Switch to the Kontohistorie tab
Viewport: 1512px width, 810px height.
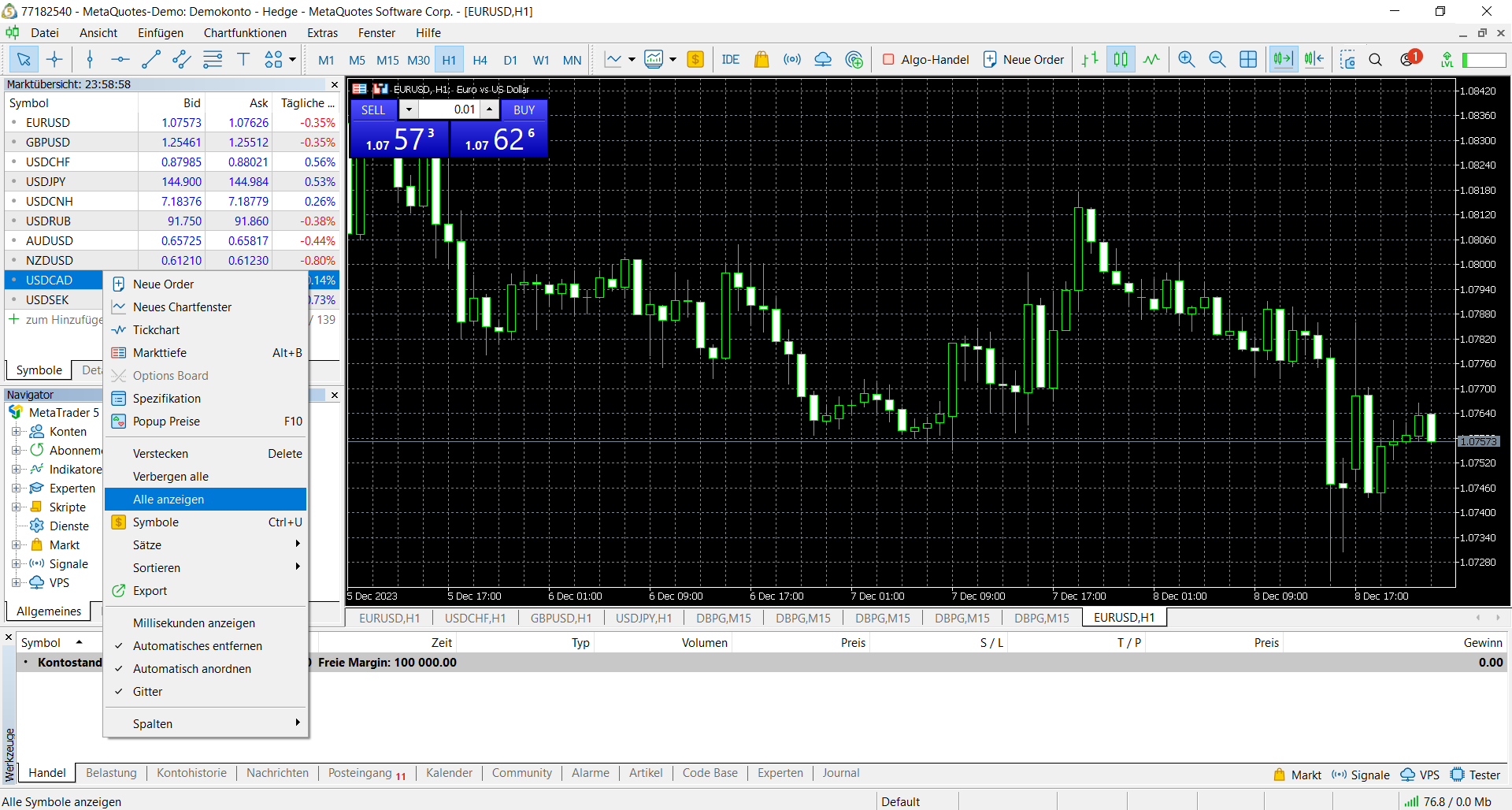(x=191, y=773)
